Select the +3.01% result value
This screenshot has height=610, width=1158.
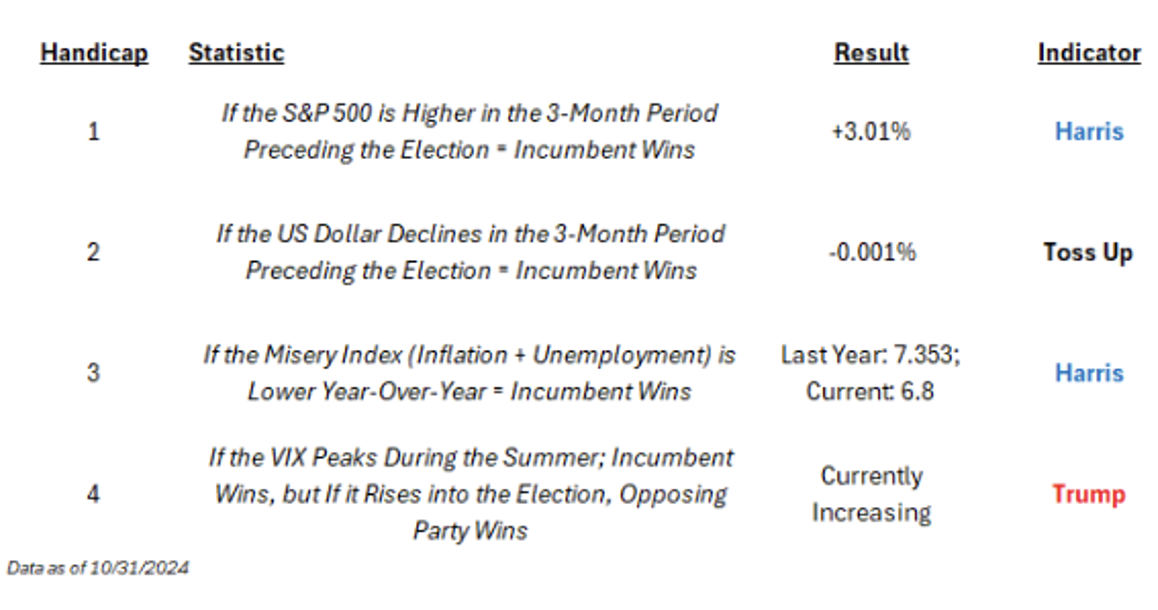[x=871, y=131]
